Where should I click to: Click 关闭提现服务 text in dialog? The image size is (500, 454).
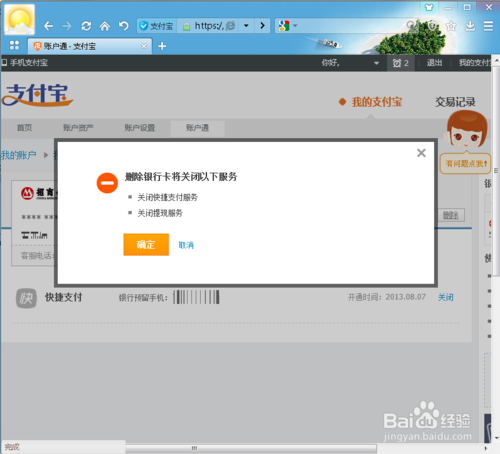click(160, 213)
